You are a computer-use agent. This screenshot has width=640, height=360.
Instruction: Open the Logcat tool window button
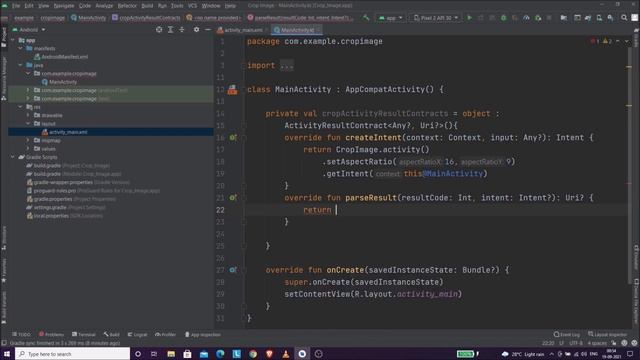(137, 334)
